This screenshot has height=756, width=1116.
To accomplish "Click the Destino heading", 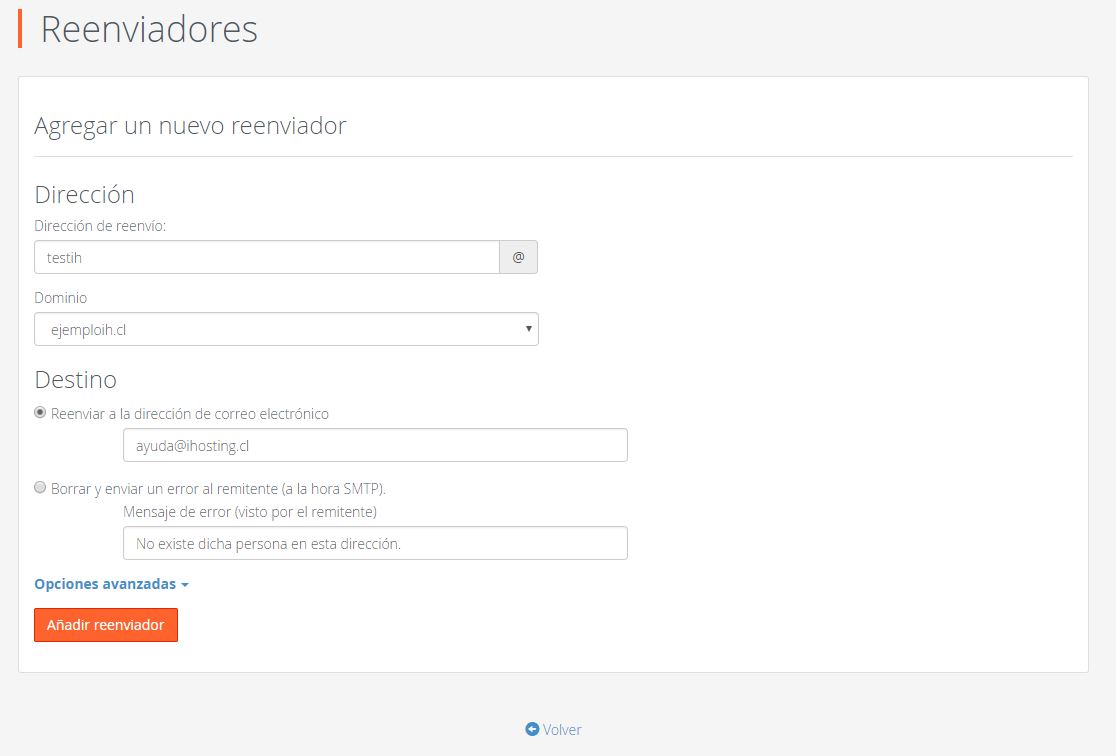I will click(x=75, y=379).
